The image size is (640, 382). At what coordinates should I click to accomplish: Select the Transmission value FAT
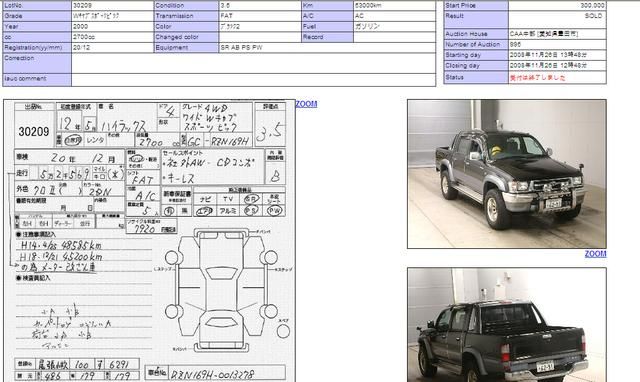click(226, 16)
